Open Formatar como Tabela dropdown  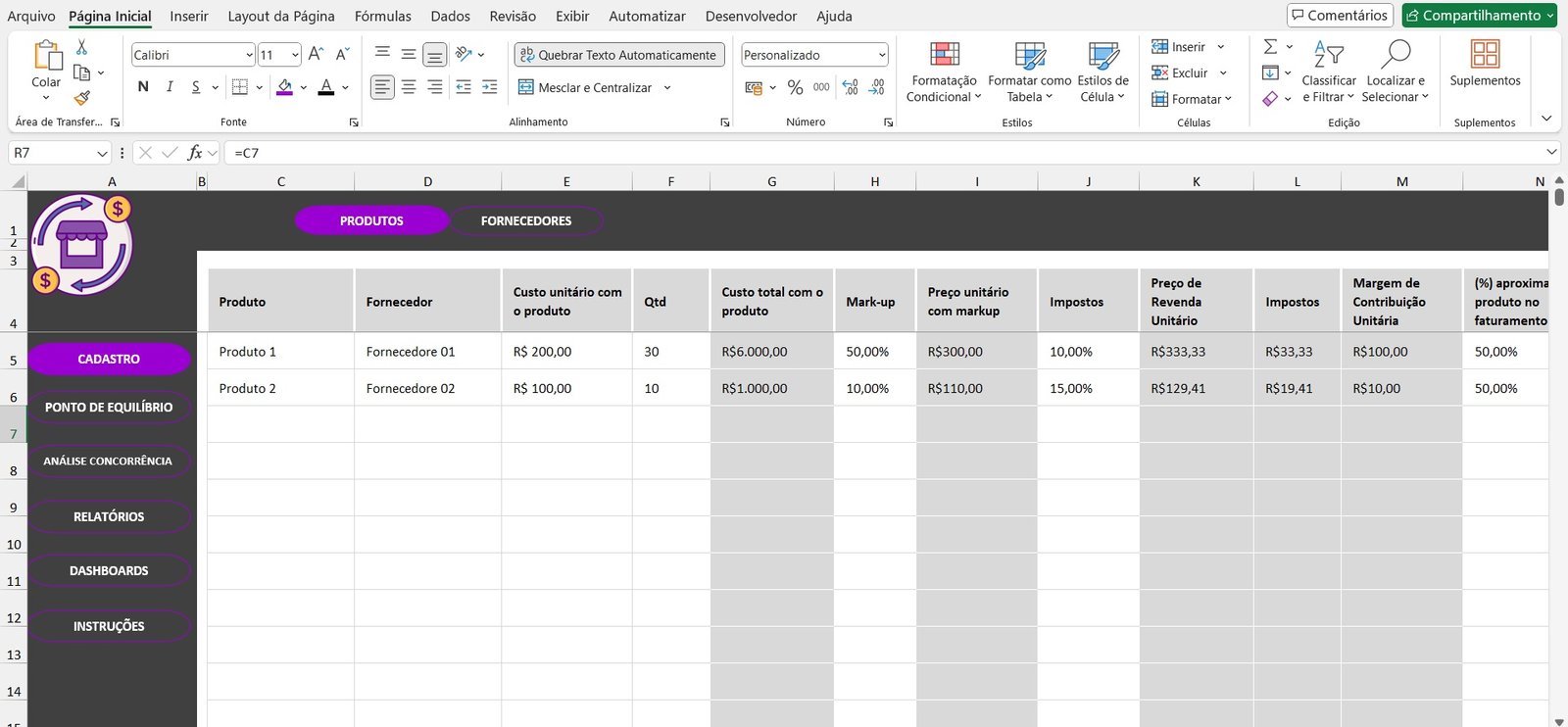(1029, 71)
